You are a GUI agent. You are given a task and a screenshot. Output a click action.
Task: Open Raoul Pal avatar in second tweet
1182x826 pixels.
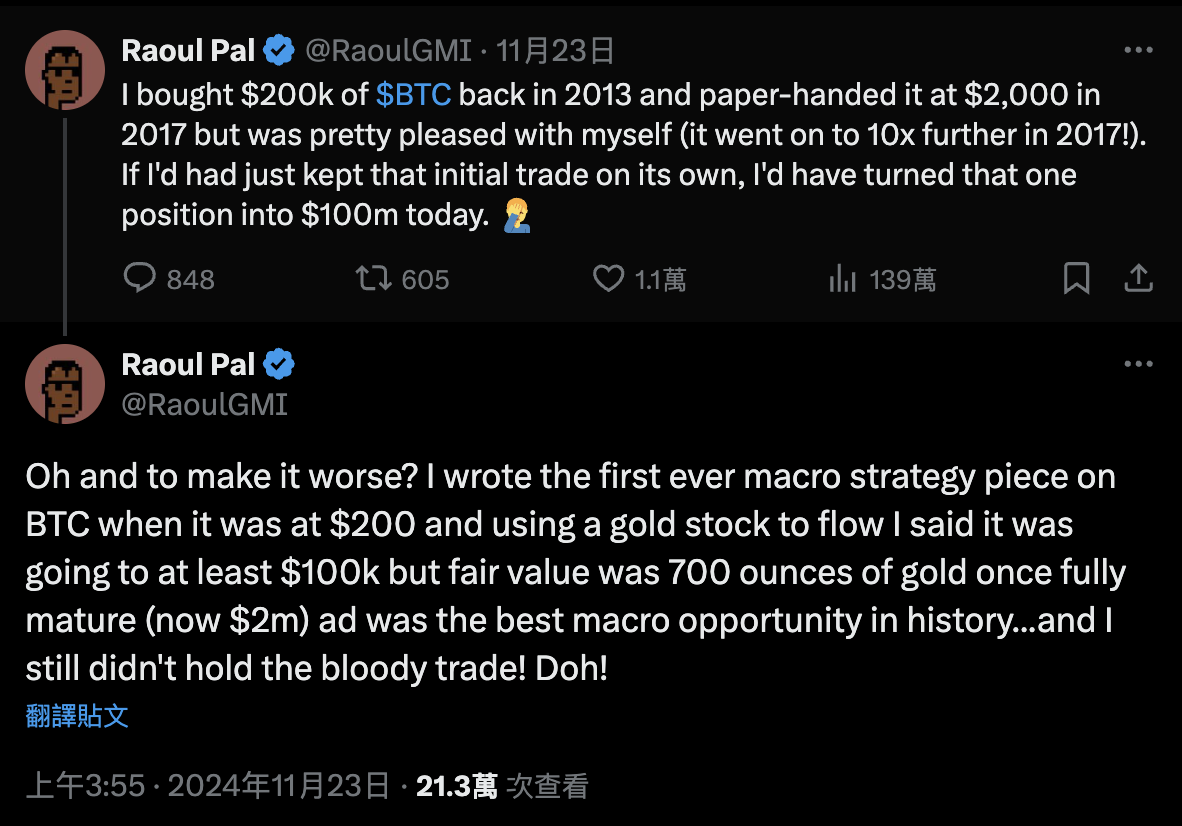pos(65,384)
